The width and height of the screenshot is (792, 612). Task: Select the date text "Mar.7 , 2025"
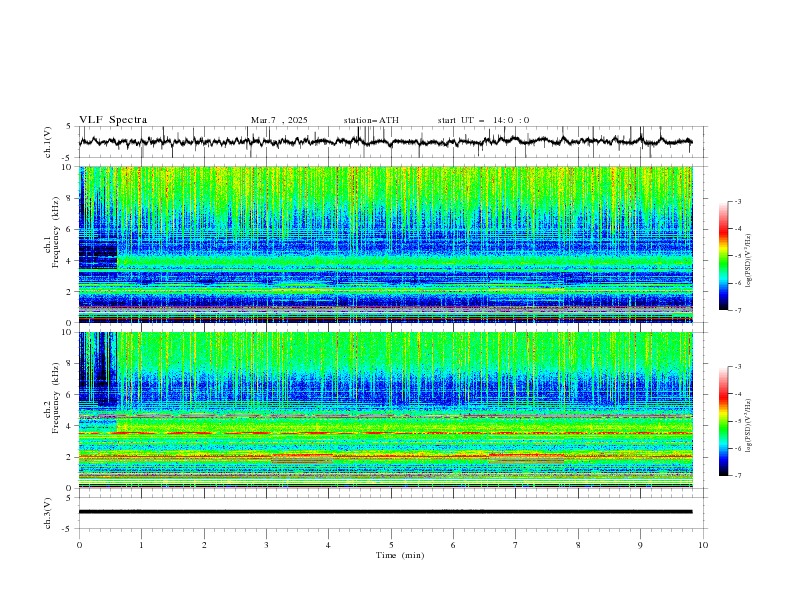point(279,120)
